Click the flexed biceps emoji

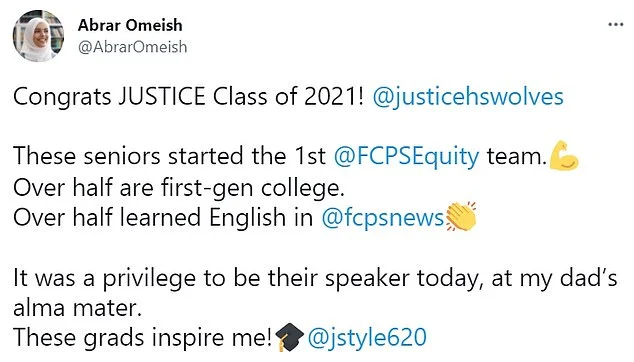click(x=564, y=155)
